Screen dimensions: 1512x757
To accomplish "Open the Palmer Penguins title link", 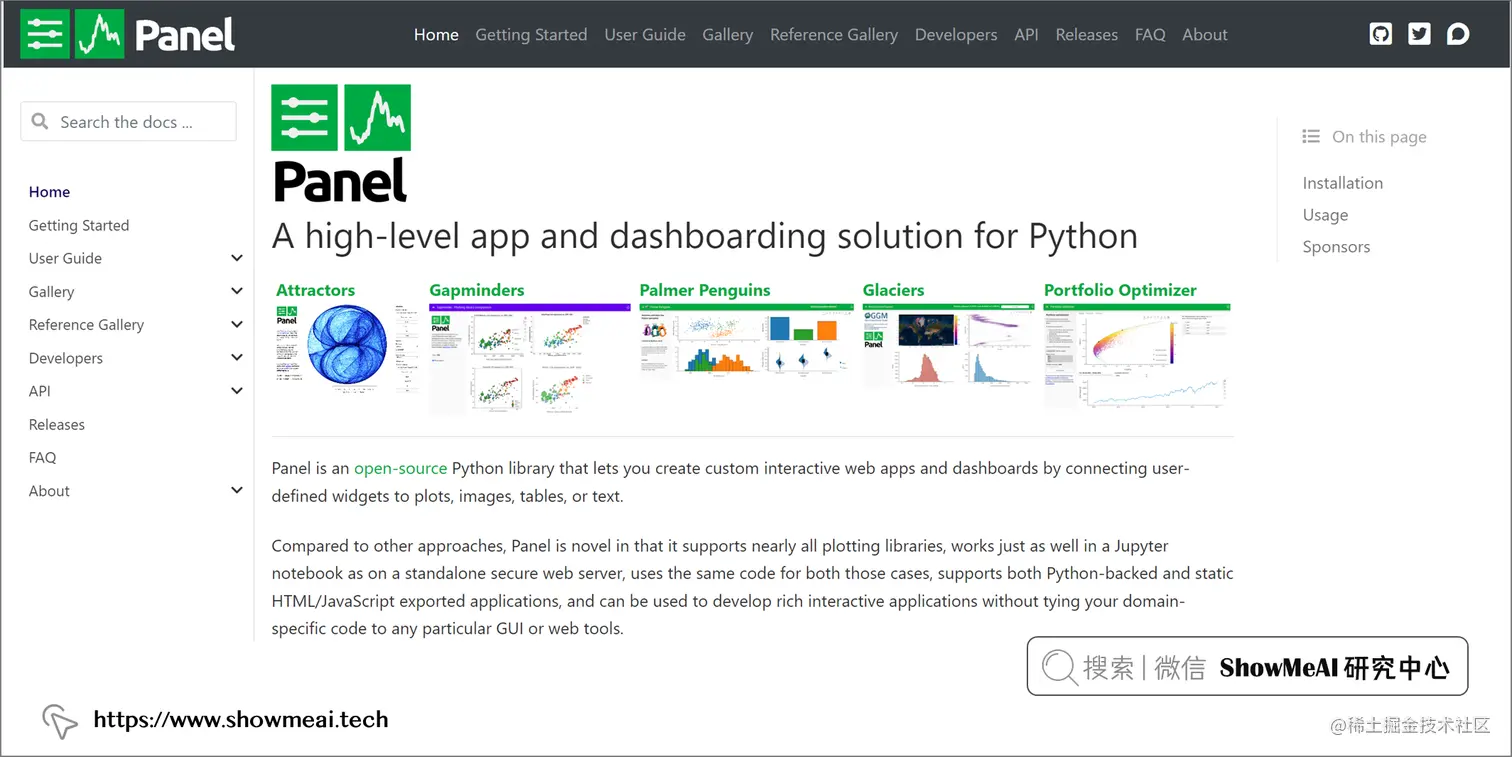I will (x=705, y=290).
